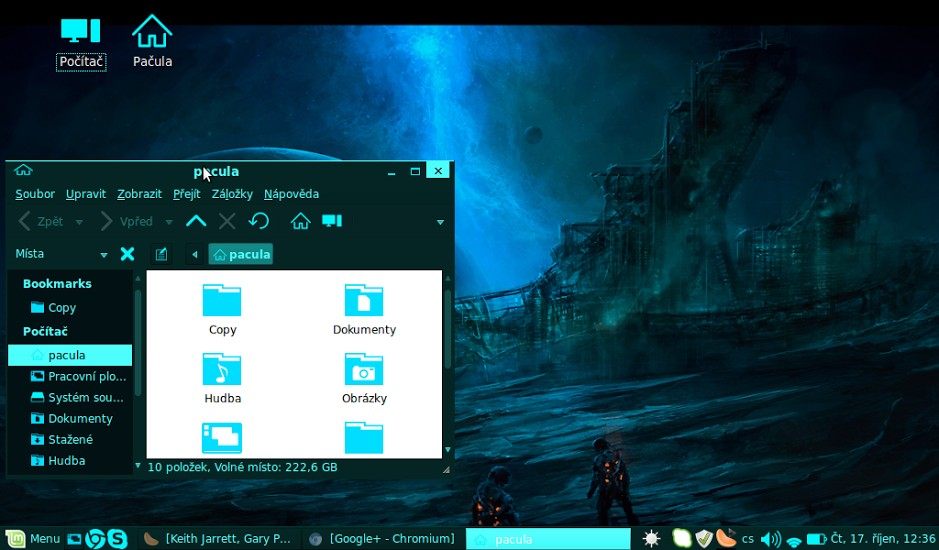Open the Upravit menu
This screenshot has width=939, height=550.
click(86, 194)
